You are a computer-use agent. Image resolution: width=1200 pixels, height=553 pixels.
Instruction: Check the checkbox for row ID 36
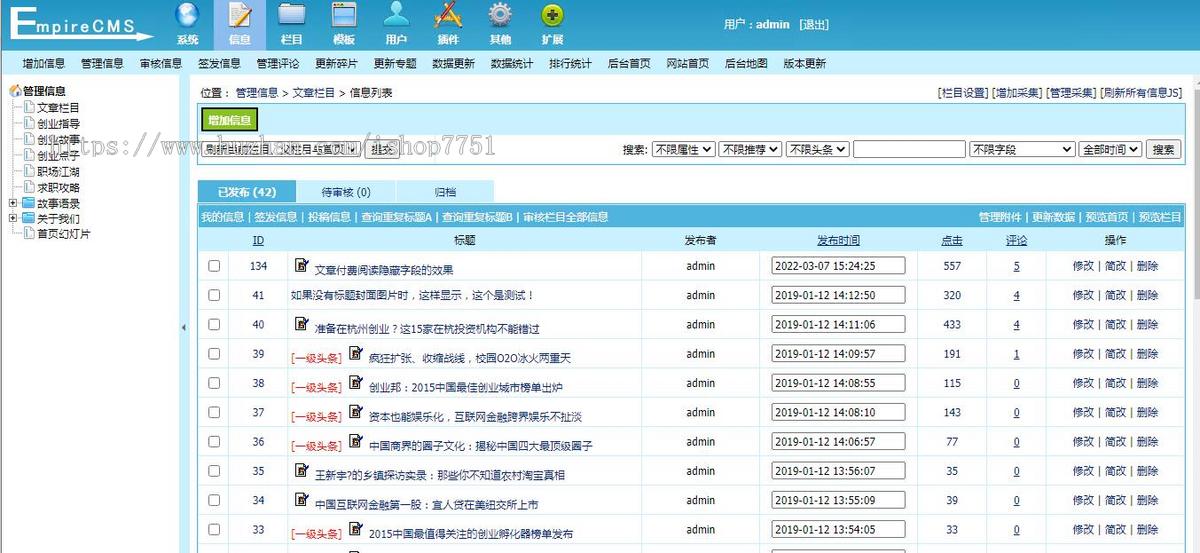pyautogui.click(x=214, y=442)
